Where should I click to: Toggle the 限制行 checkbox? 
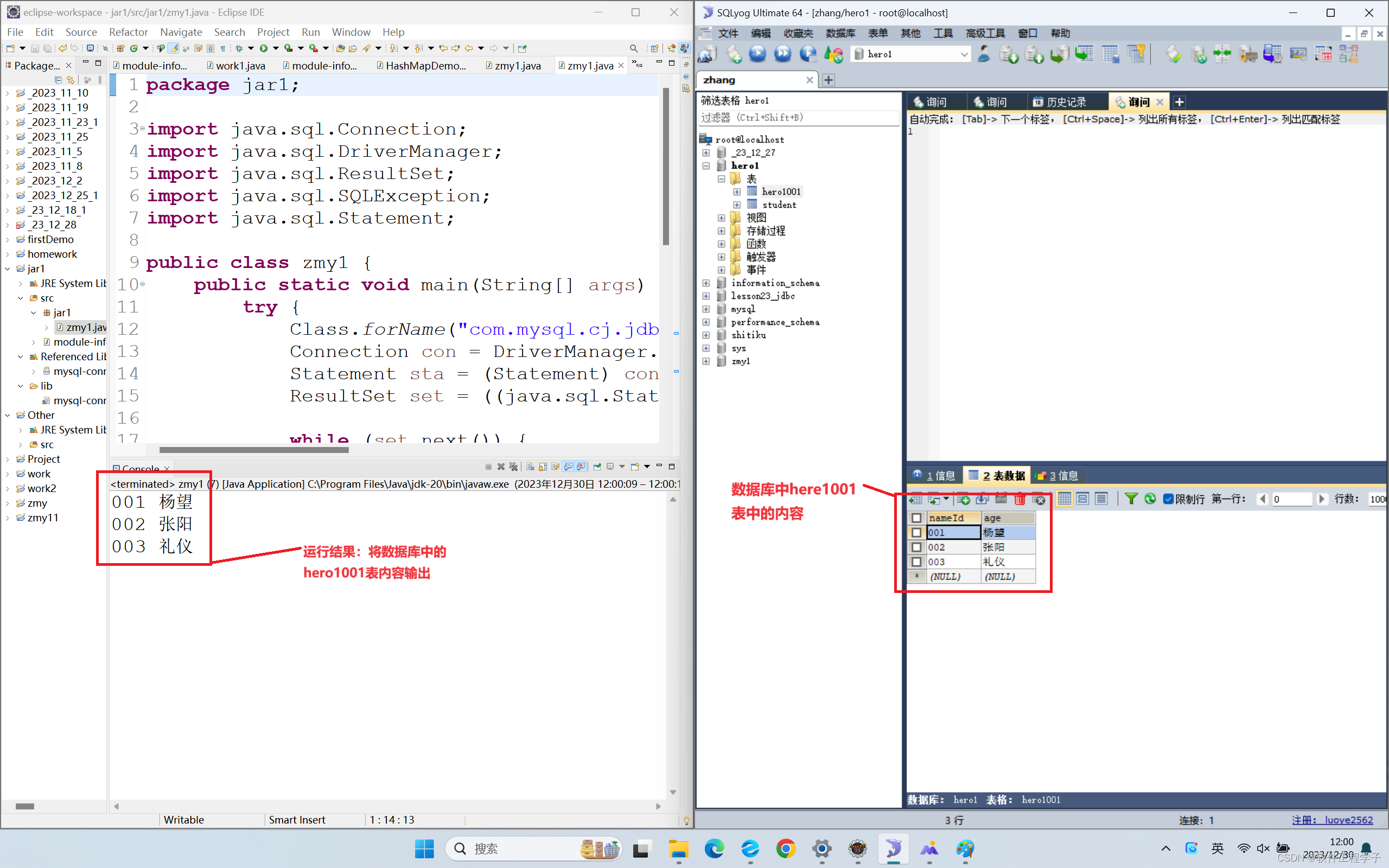pos(1169,499)
